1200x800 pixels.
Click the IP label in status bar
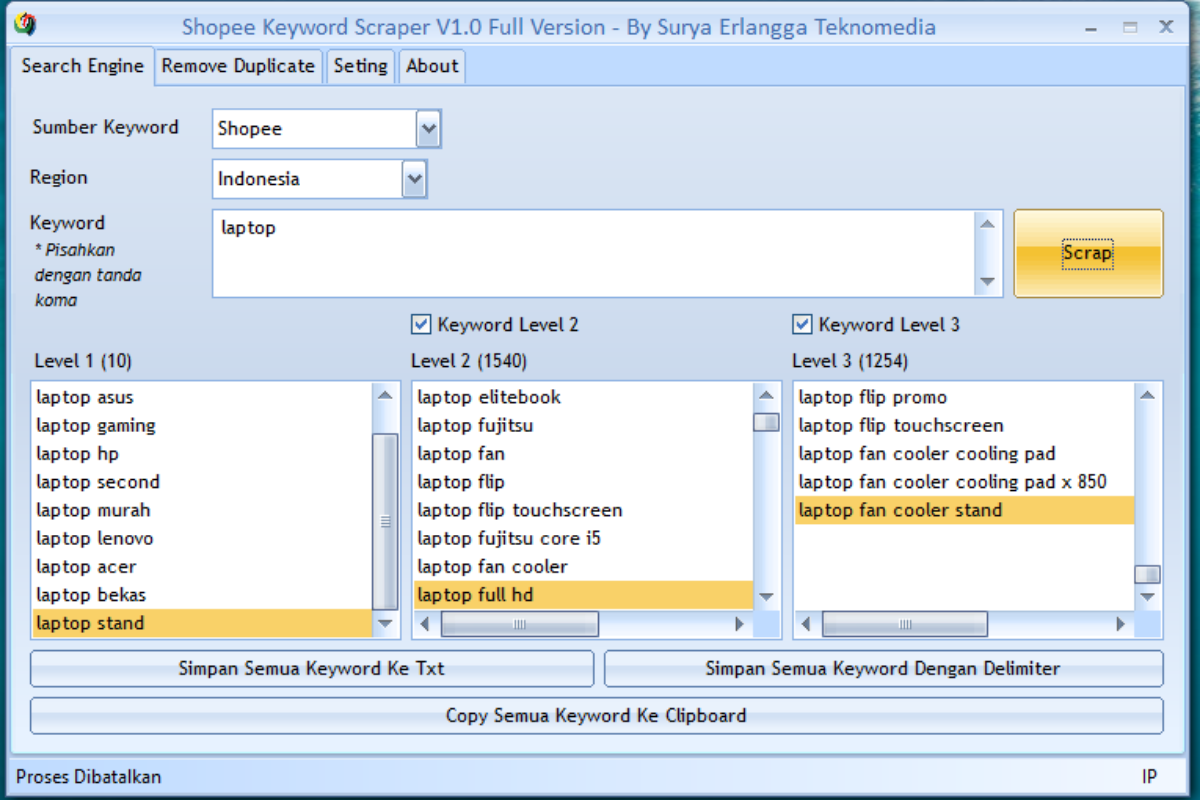click(x=1149, y=777)
